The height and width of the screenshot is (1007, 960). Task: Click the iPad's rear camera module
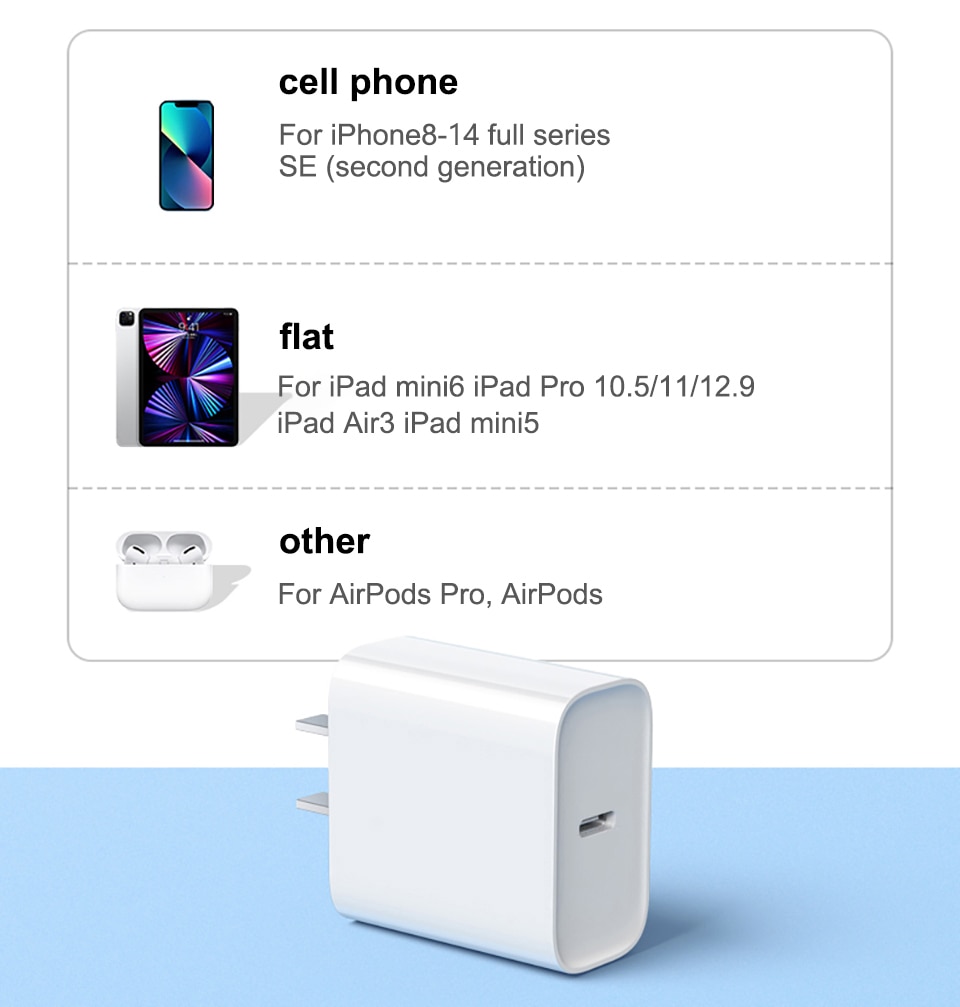tap(127, 318)
